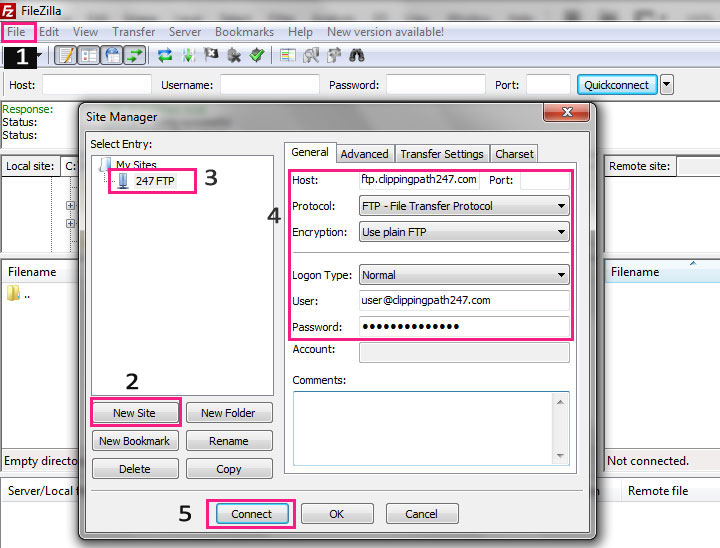720x548 pixels.
Task: Open the File menu
Action: [16, 32]
